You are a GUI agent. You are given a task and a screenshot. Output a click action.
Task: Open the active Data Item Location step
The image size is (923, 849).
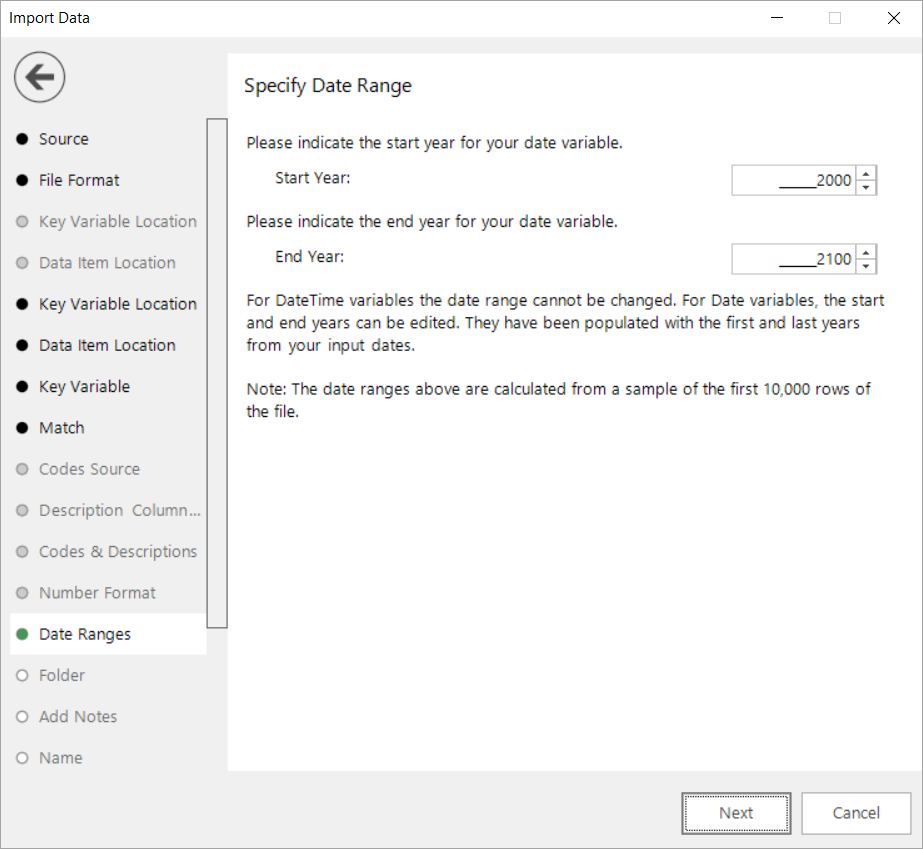pos(107,345)
